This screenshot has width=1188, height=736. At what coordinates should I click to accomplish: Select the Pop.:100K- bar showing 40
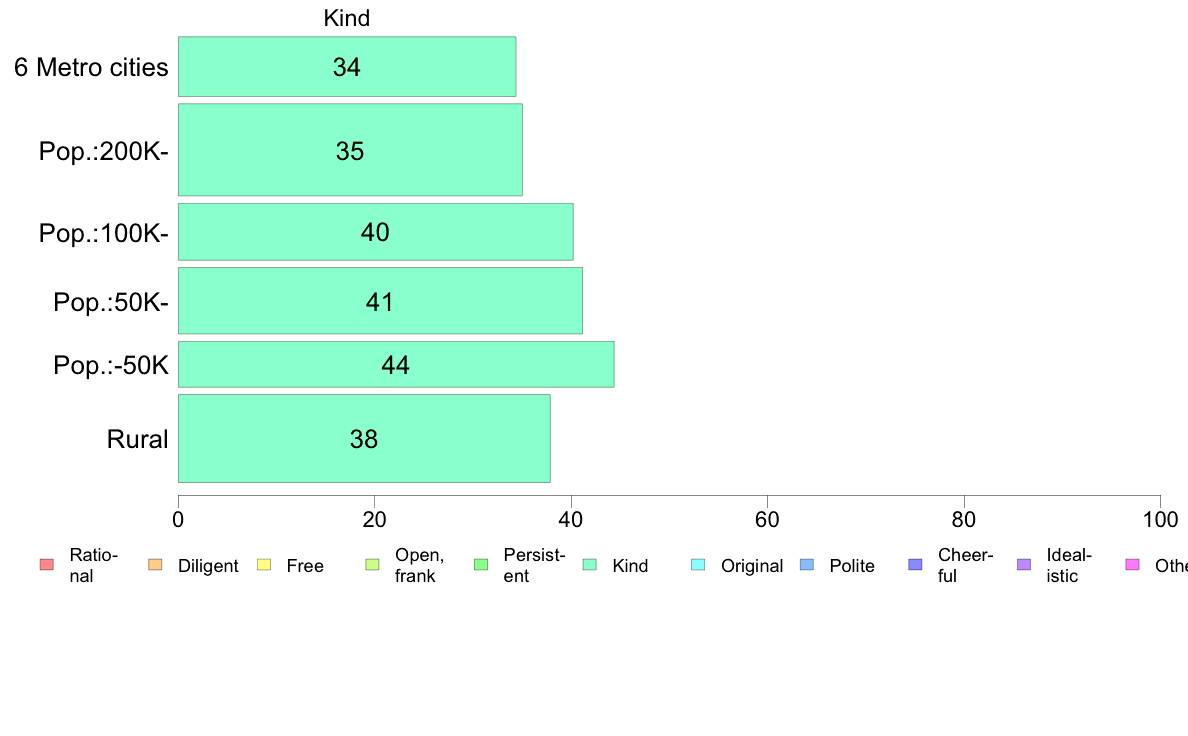(376, 232)
